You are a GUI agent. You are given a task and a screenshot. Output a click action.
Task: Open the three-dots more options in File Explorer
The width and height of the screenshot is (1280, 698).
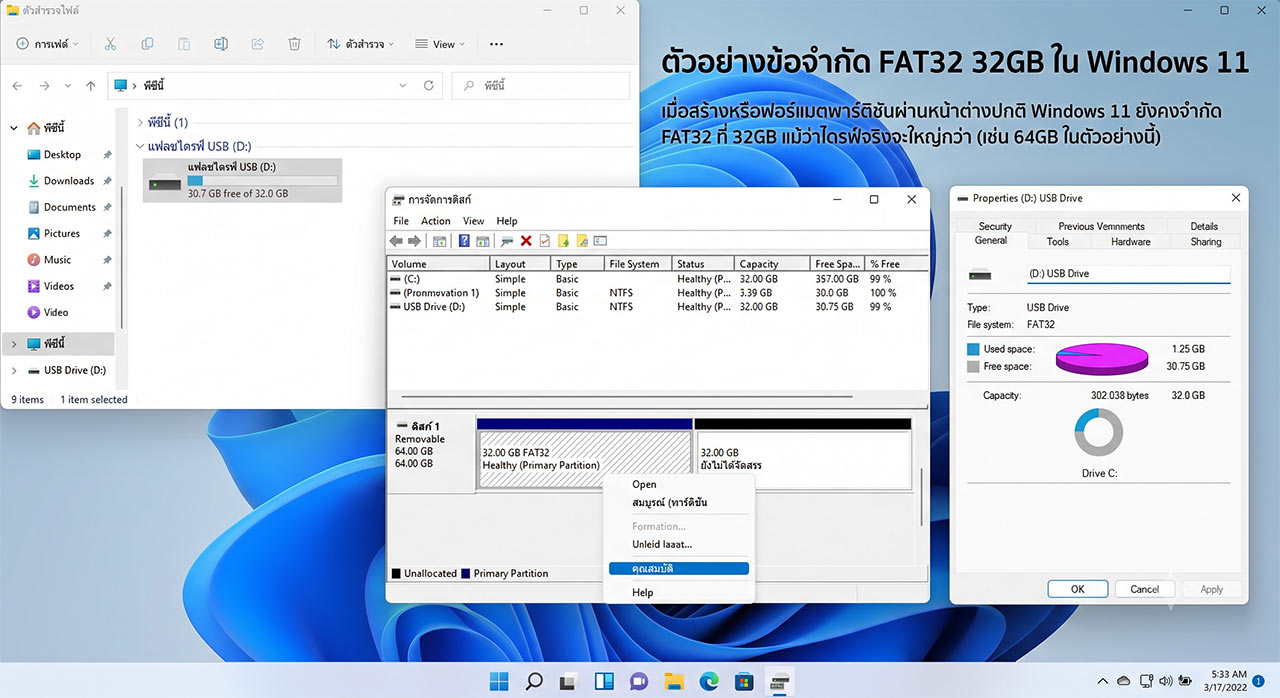coord(496,44)
